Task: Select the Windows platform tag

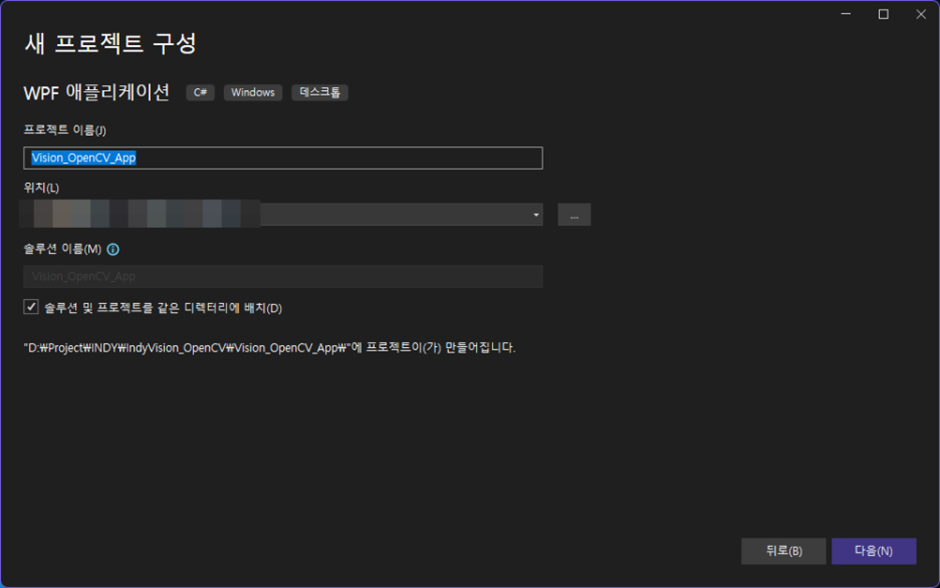Action: (252, 92)
